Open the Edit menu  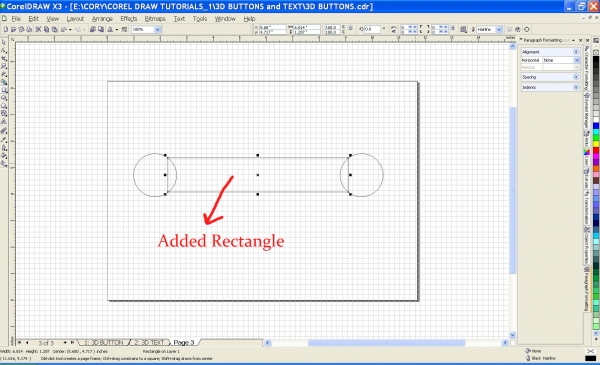click(33, 18)
